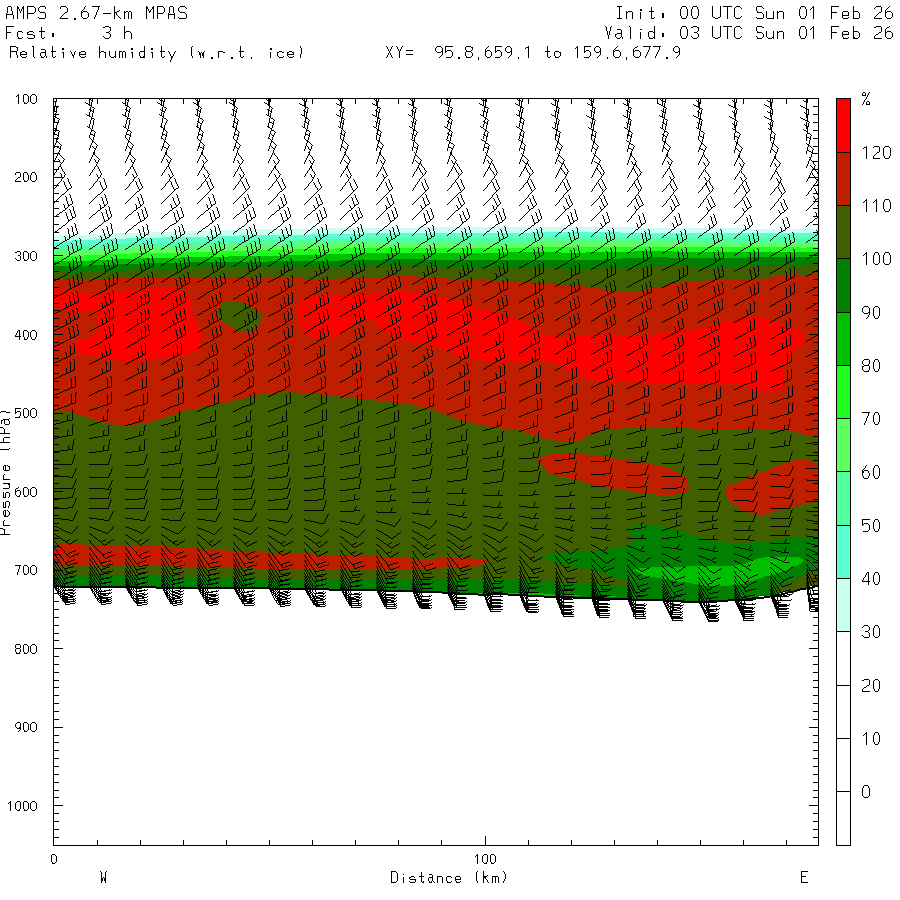
Task: Click the small olive pocket inside red near 380 hPa
Action: tap(241, 315)
